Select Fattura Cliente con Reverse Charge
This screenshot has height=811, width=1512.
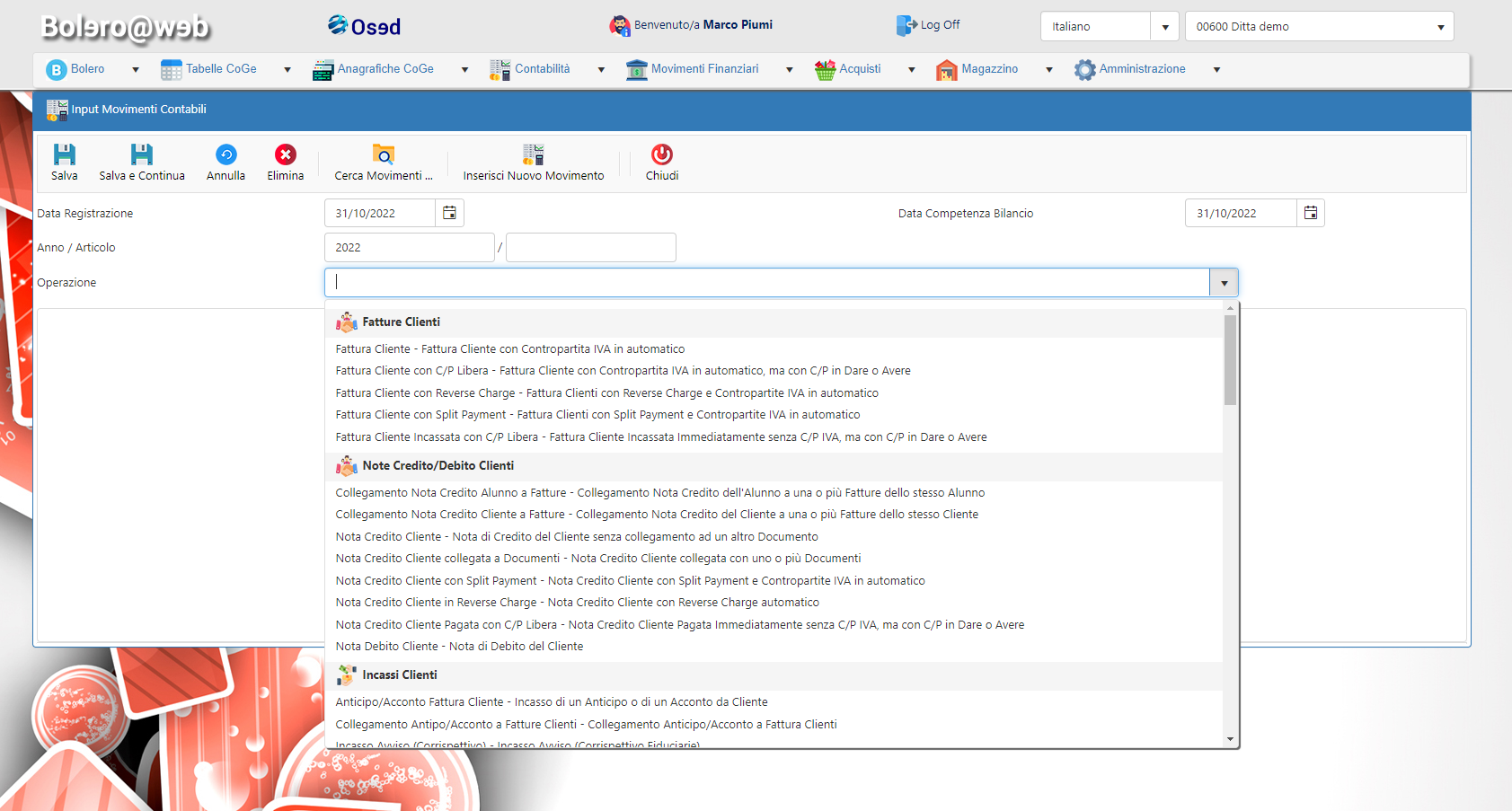pyautogui.click(x=774, y=393)
